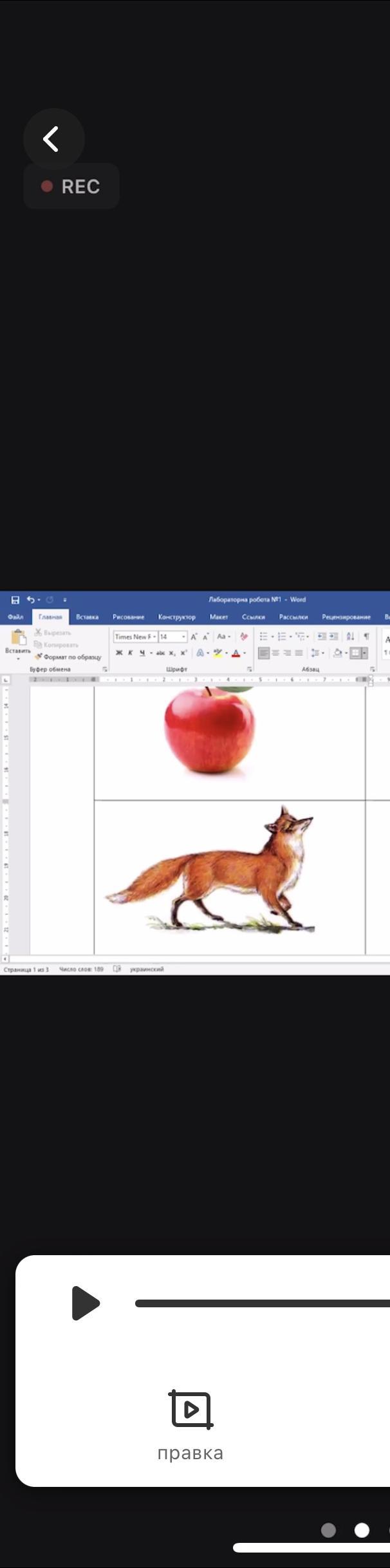The height and width of the screenshot is (1568, 390).
Task: Click the increase font size icon
Action: click(194, 637)
